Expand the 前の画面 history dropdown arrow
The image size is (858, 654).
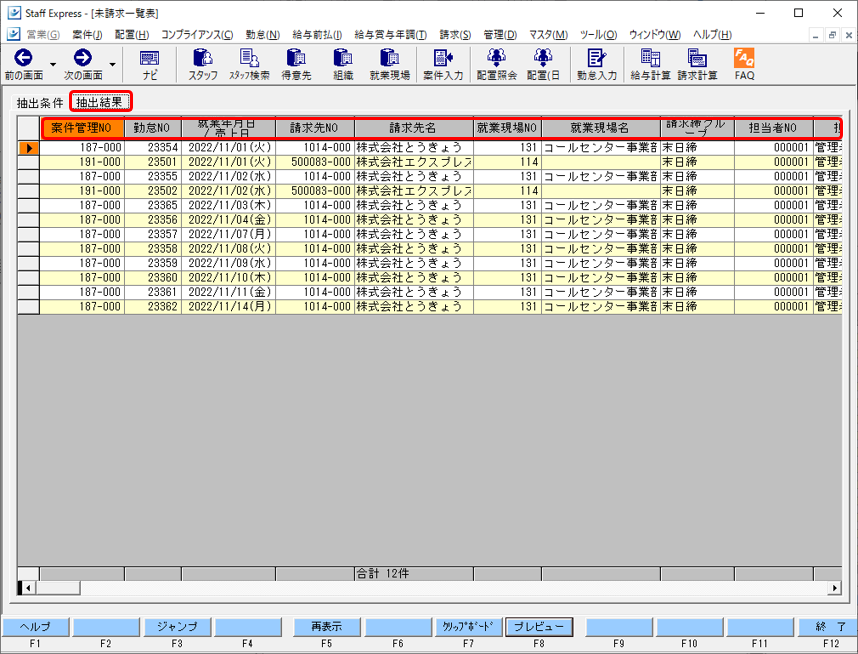click(53, 64)
